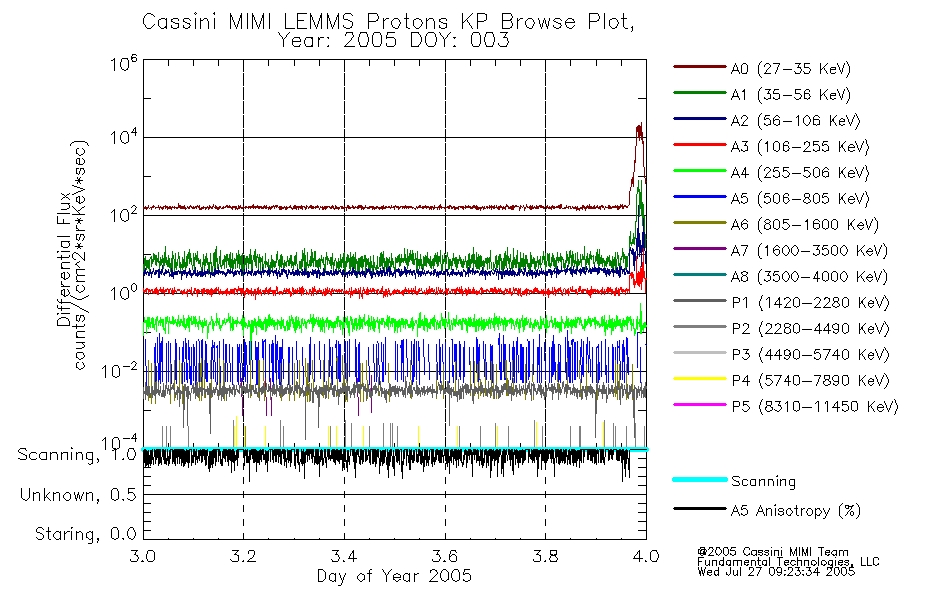Viewport: 950px width, 600px height.
Task: Click the blue A5 (506-805 KeV) legend swatch
Action: point(700,197)
